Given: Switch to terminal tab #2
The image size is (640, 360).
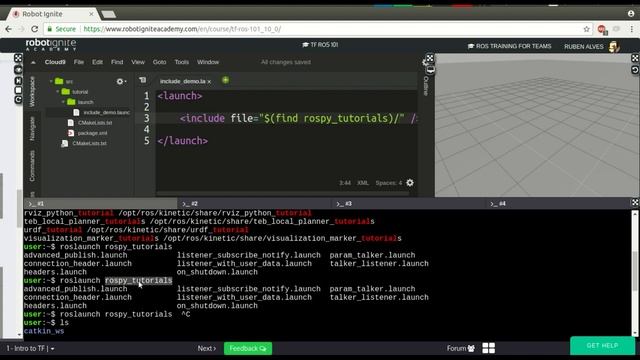Looking at the screenshot, I should (254, 203).
